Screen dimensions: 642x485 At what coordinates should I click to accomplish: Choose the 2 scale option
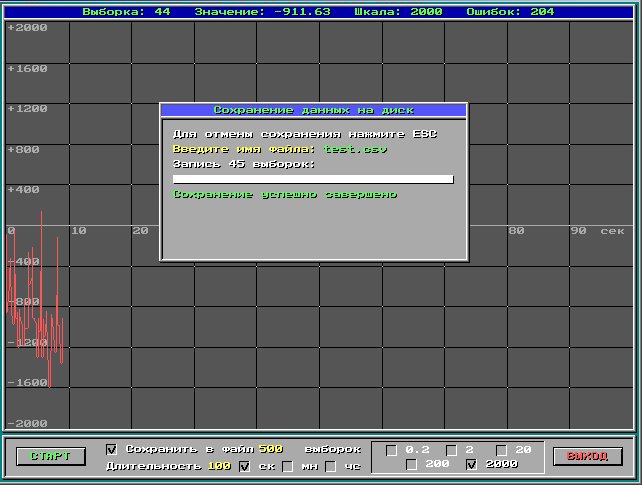pos(451,449)
